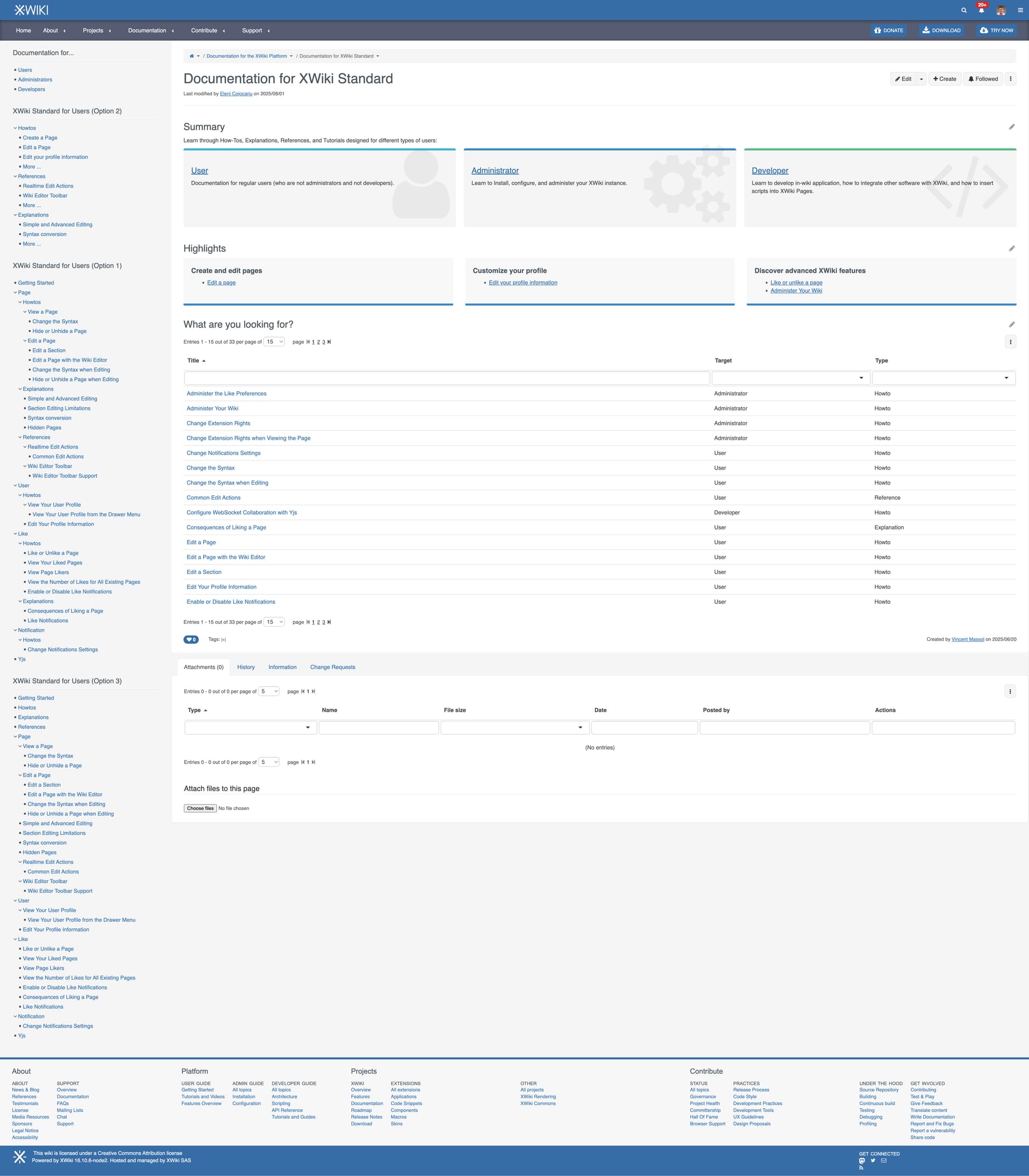Open the Support navigation menu
This screenshot has width=1029, height=1176.
[252, 31]
